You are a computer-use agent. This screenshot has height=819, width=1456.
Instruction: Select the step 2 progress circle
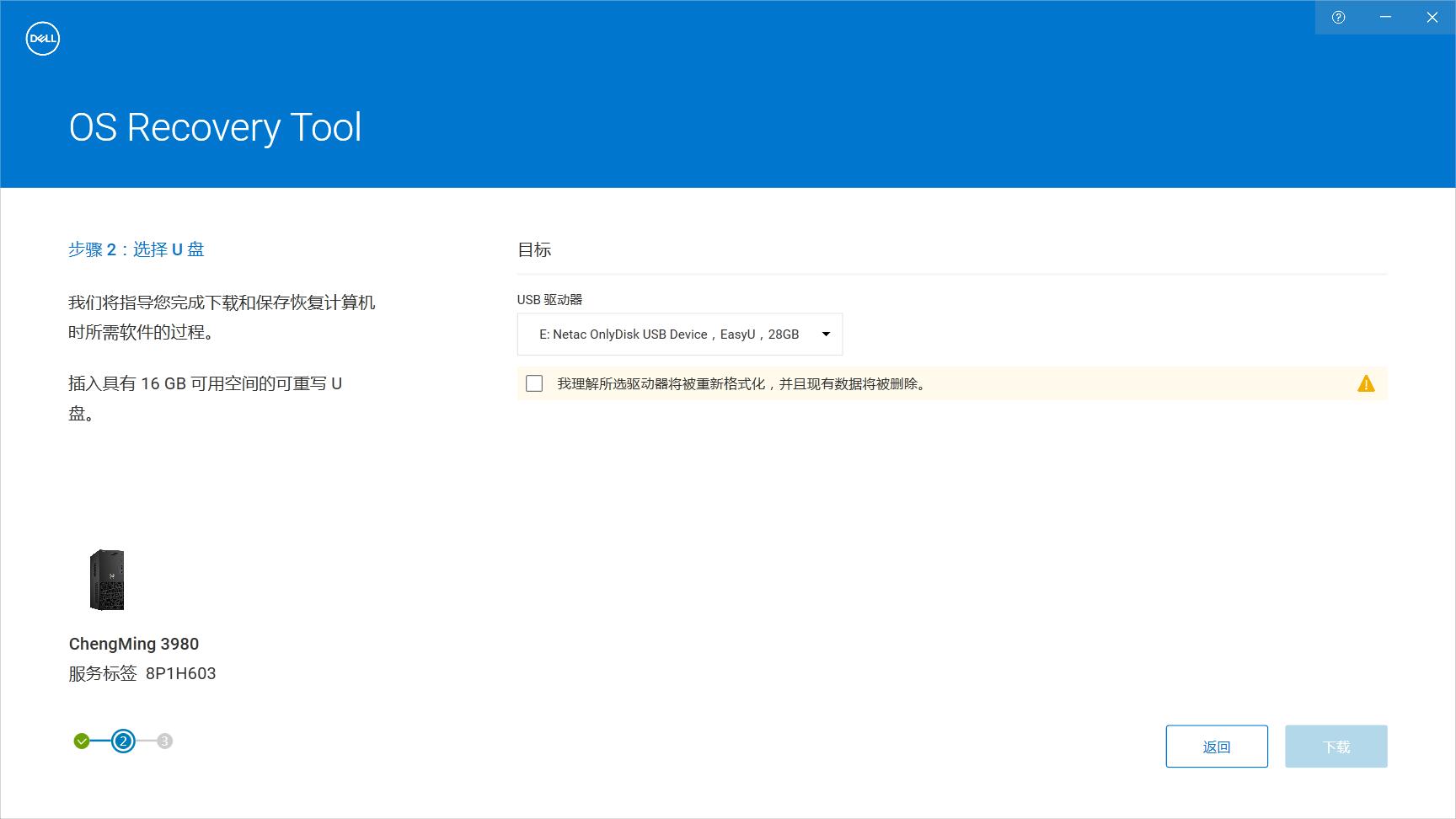[x=123, y=741]
